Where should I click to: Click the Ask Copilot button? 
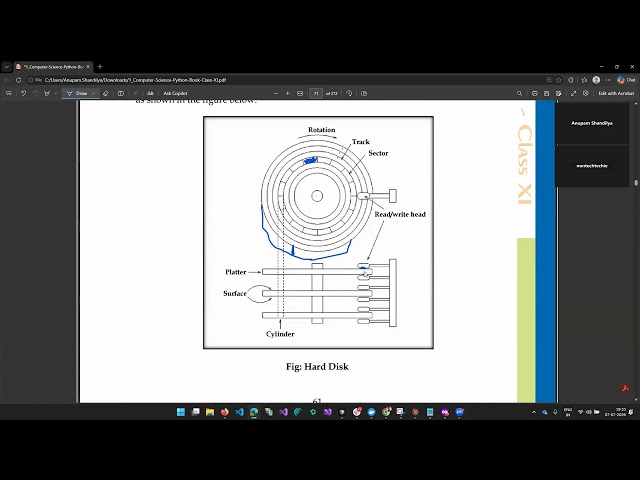coord(175,93)
